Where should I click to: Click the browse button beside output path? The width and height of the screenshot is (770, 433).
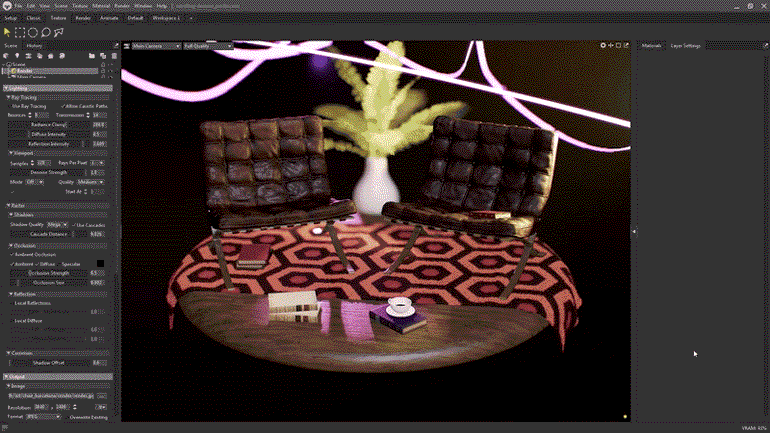pyautogui.click(x=102, y=396)
